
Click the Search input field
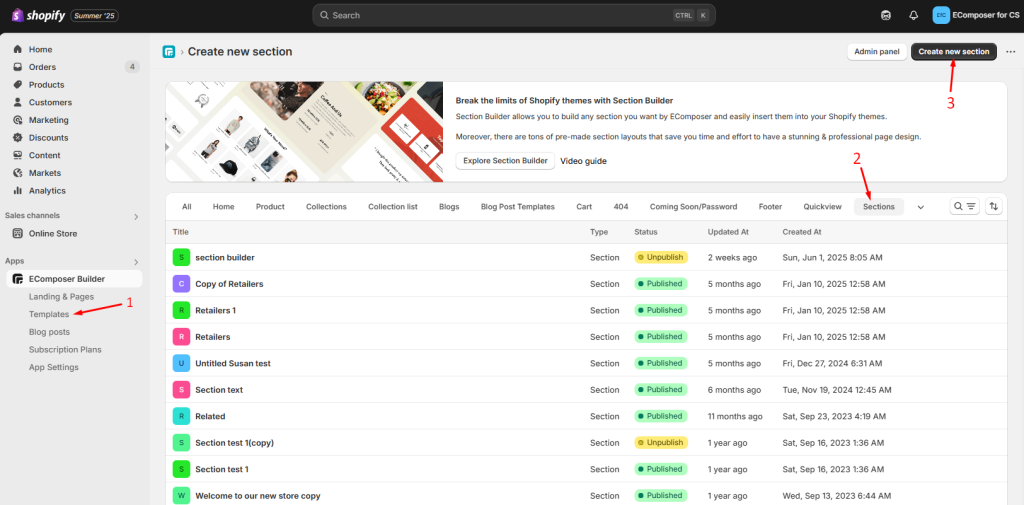tap(513, 15)
